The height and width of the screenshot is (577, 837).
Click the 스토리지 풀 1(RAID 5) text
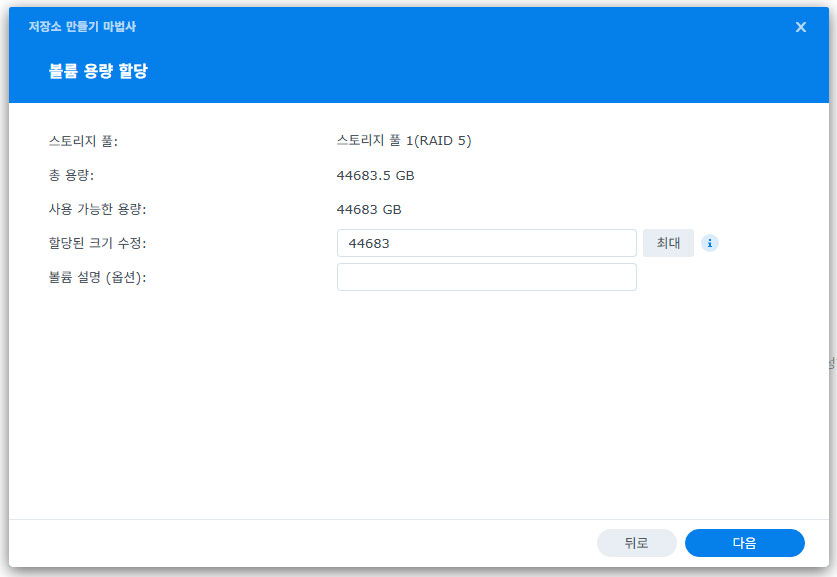pos(404,141)
